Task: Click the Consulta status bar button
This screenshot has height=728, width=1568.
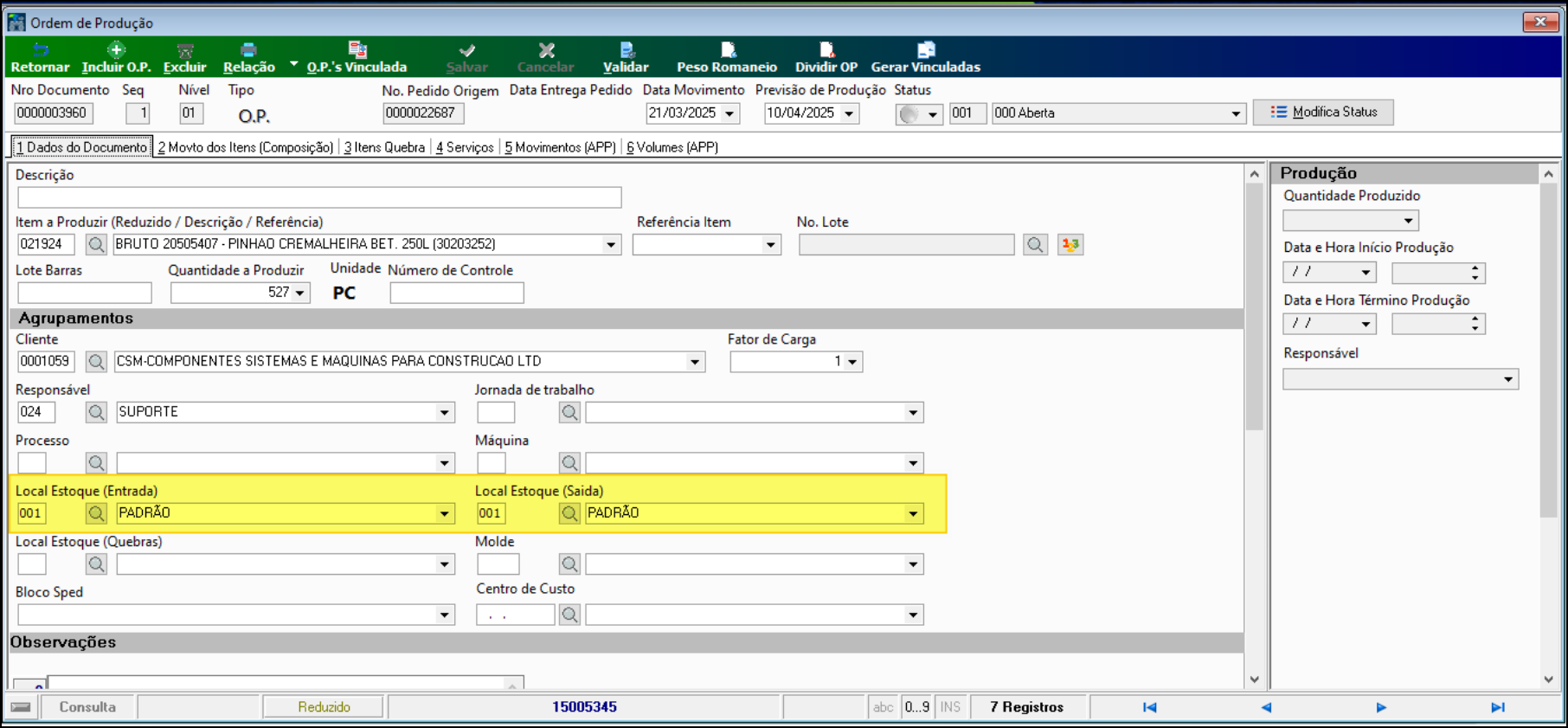Action: (87, 707)
